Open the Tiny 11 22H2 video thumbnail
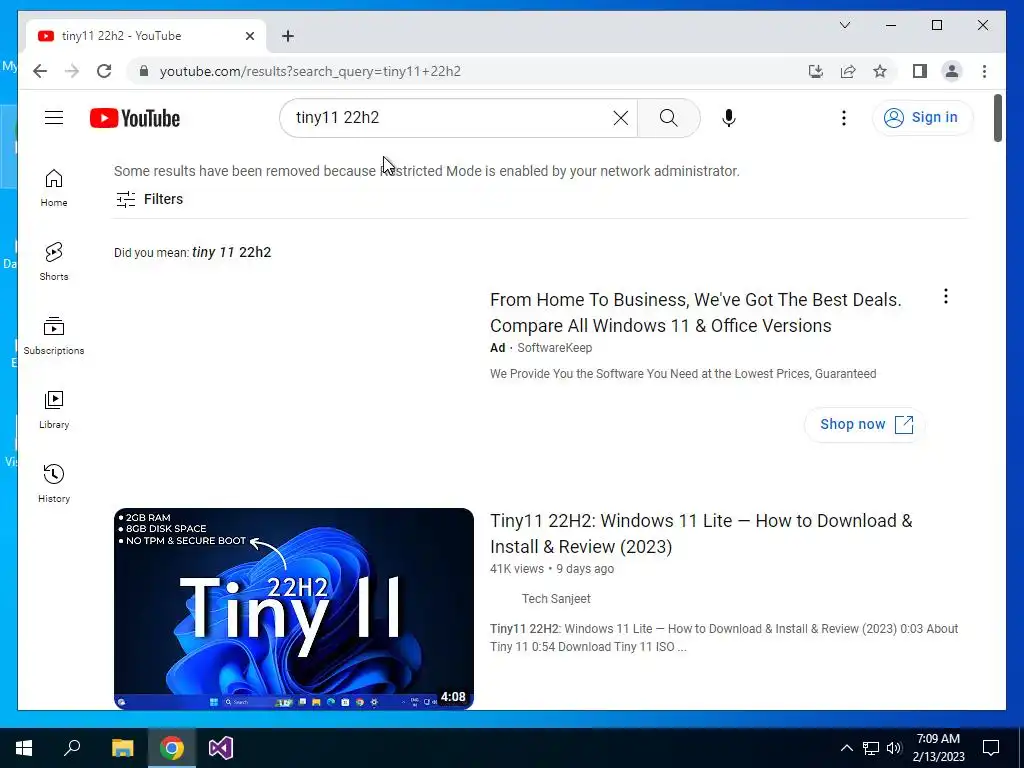 pos(294,609)
